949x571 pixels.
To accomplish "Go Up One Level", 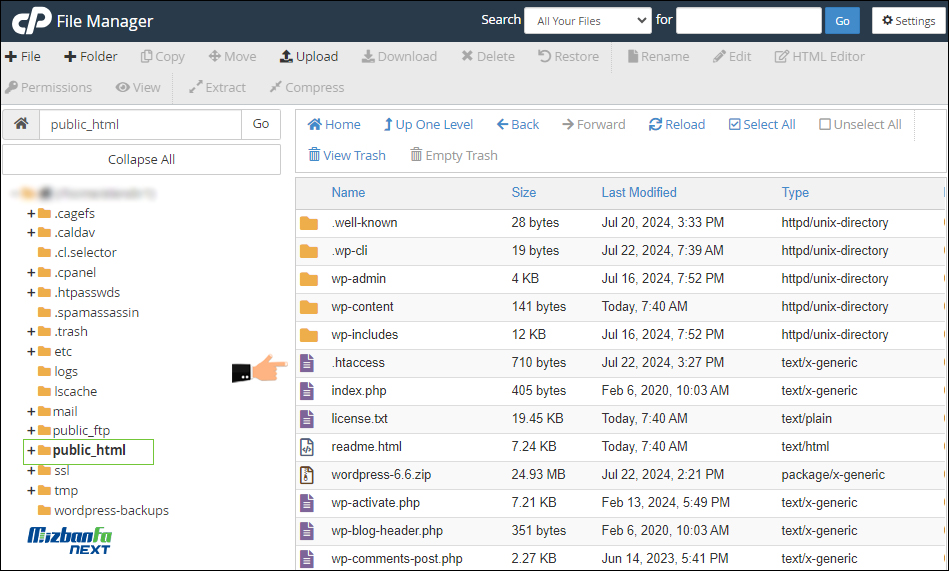I will click(x=429, y=124).
